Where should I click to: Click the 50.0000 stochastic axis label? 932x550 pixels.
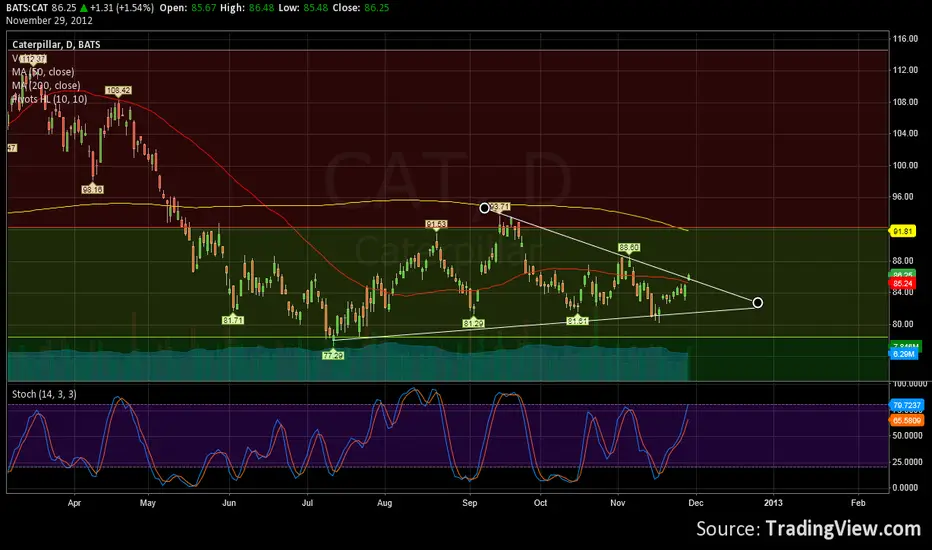point(908,436)
